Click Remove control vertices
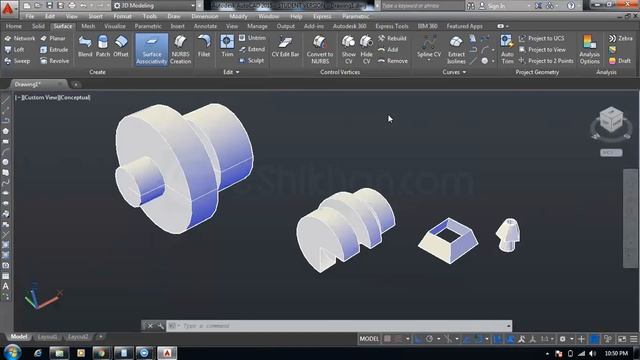640x360 pixels. (x=393, y=61)
